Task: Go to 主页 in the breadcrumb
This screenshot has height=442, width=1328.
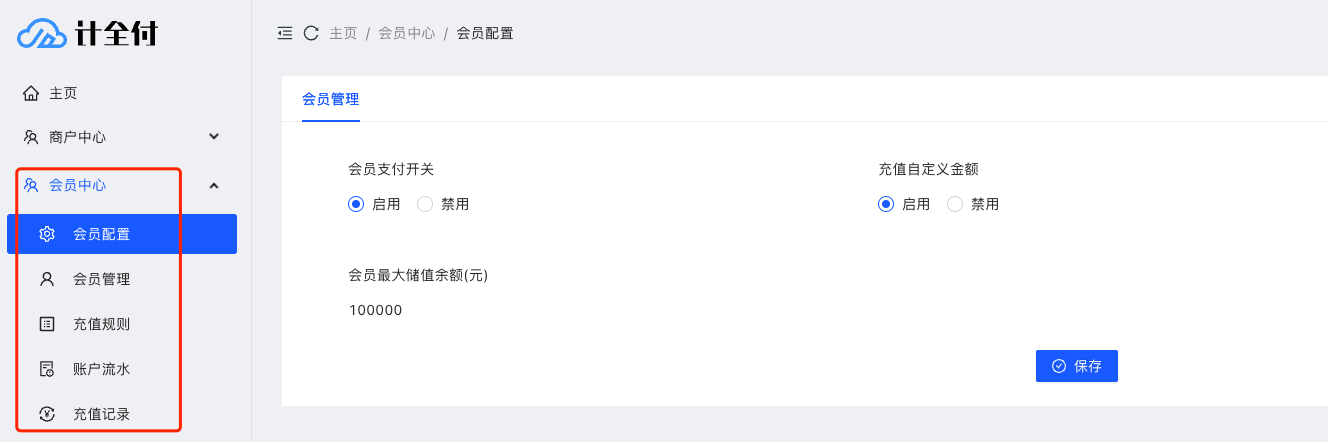Action: click(343, 33)
